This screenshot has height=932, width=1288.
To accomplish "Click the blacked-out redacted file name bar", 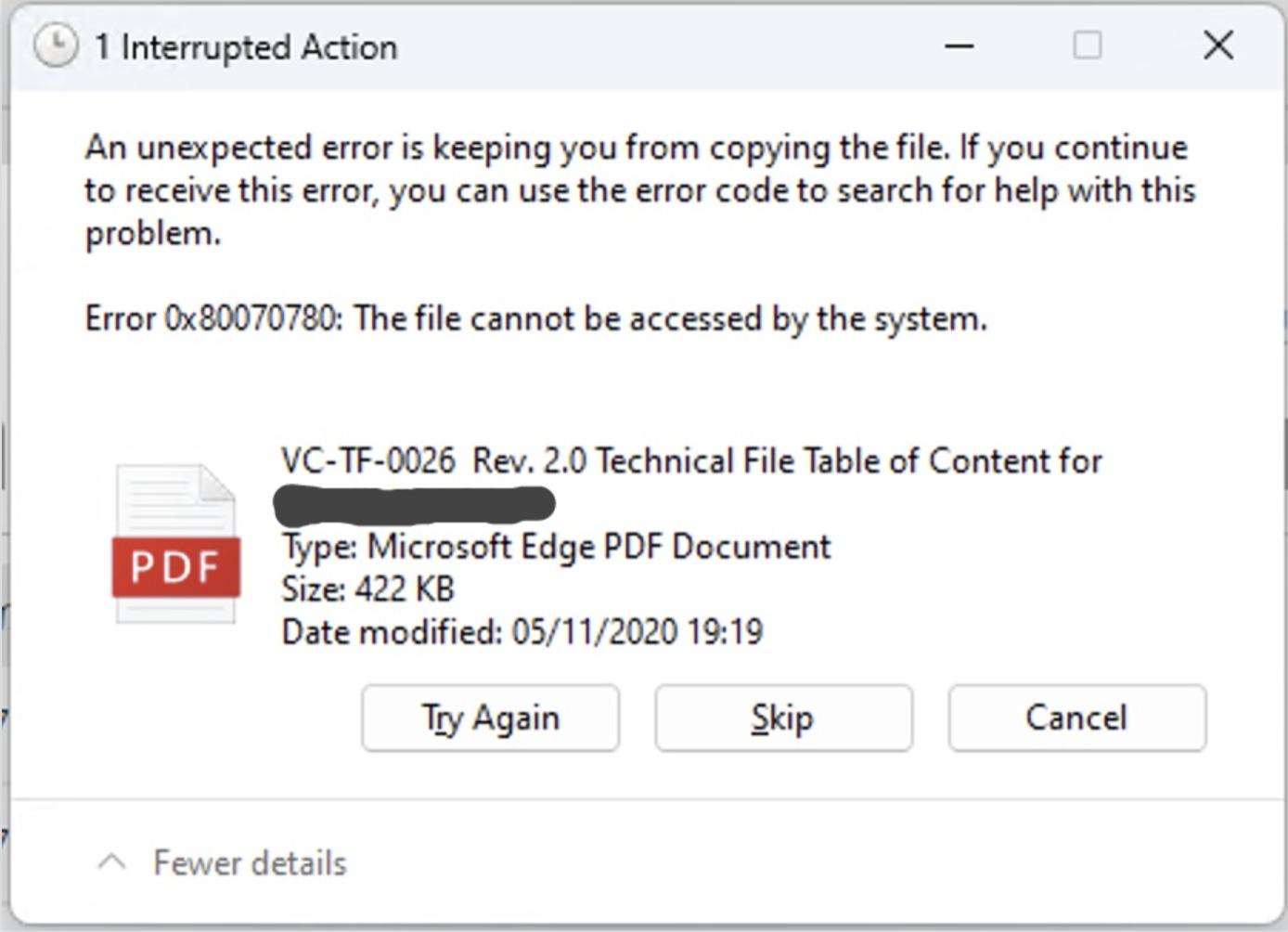I will click(414, 504).
